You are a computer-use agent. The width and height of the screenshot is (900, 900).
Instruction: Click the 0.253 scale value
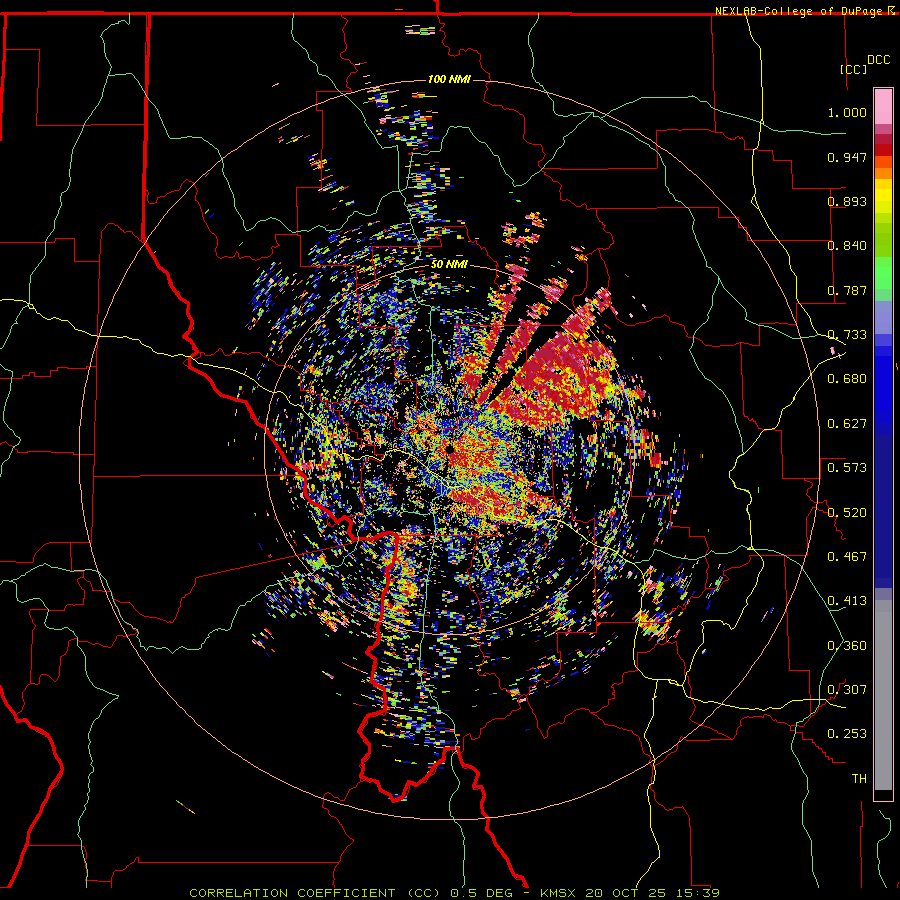click(x=847, y=734)
